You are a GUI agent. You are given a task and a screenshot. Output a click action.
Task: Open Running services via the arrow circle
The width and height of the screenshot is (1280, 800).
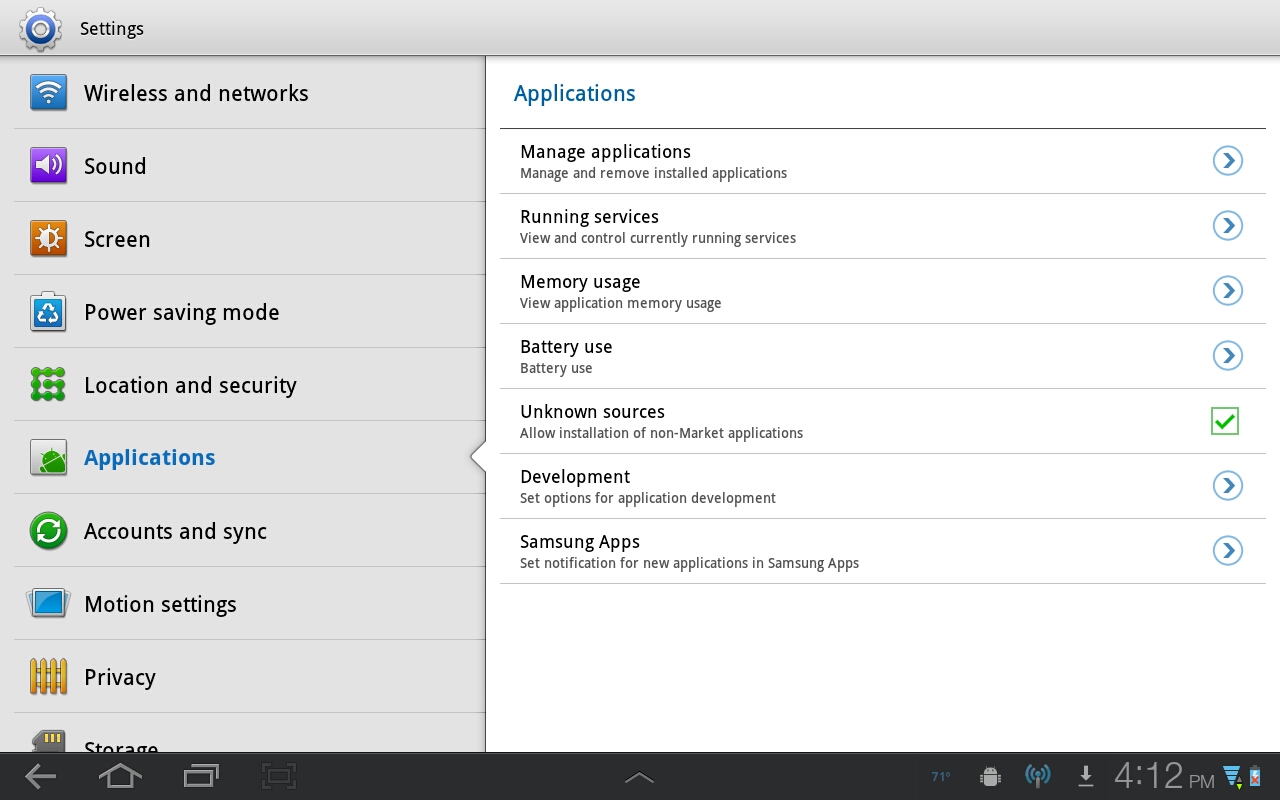[1227, 225]
